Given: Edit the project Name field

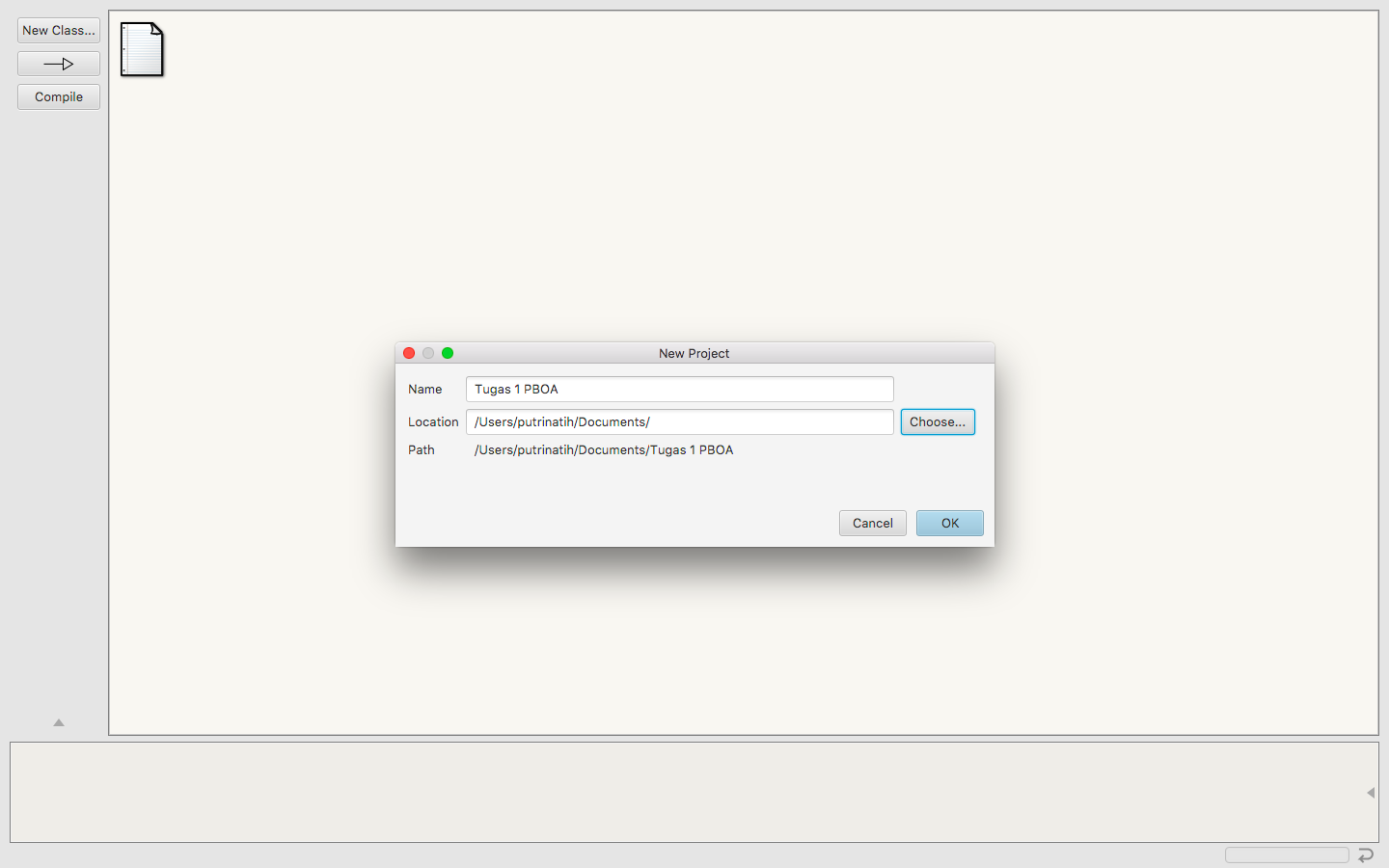Looking at the screenshot, I should pyautogui.click(x=680, y=390).
